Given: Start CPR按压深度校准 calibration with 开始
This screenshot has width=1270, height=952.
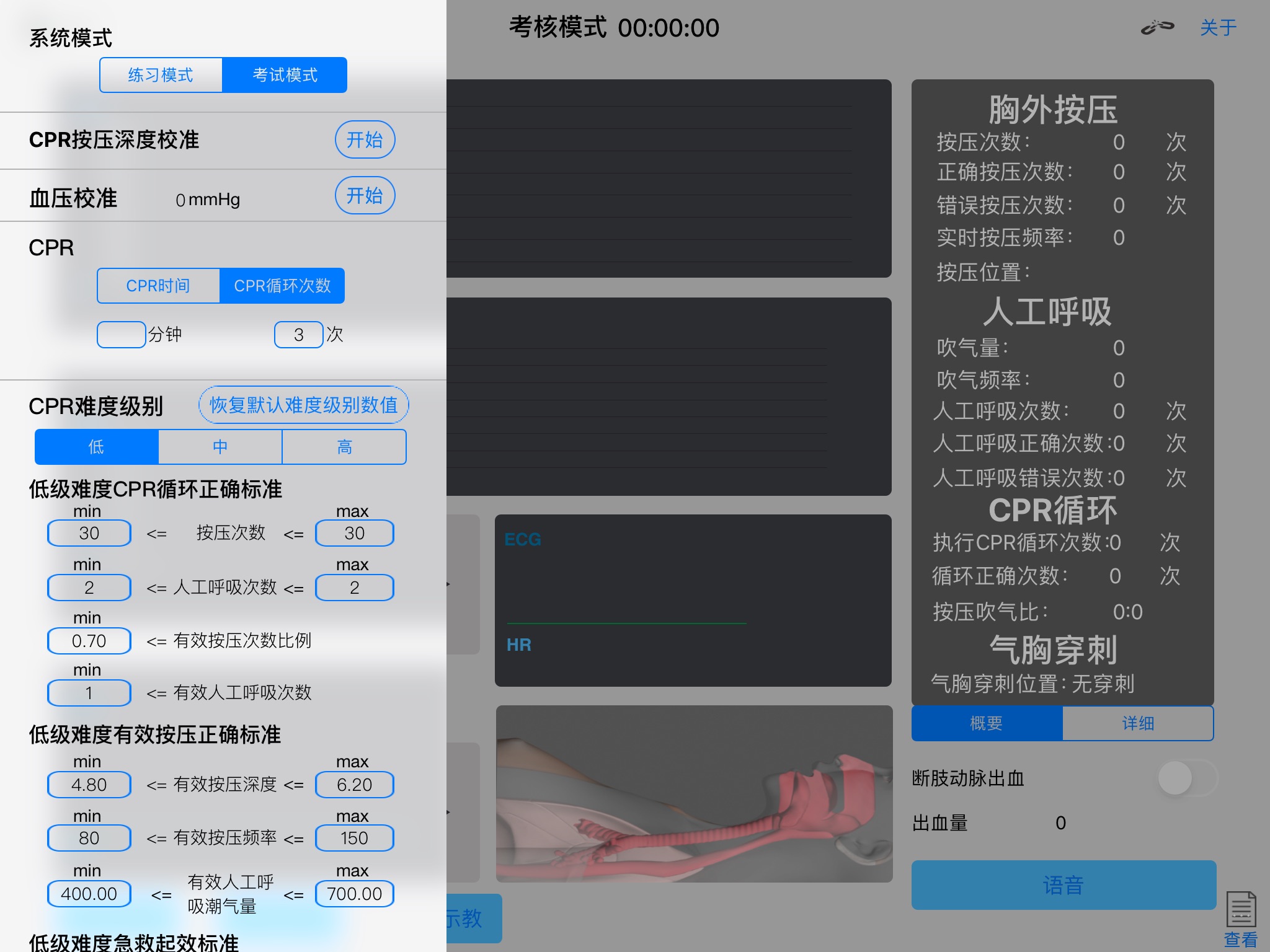Looking at the screenshot, I should point(365,139).
